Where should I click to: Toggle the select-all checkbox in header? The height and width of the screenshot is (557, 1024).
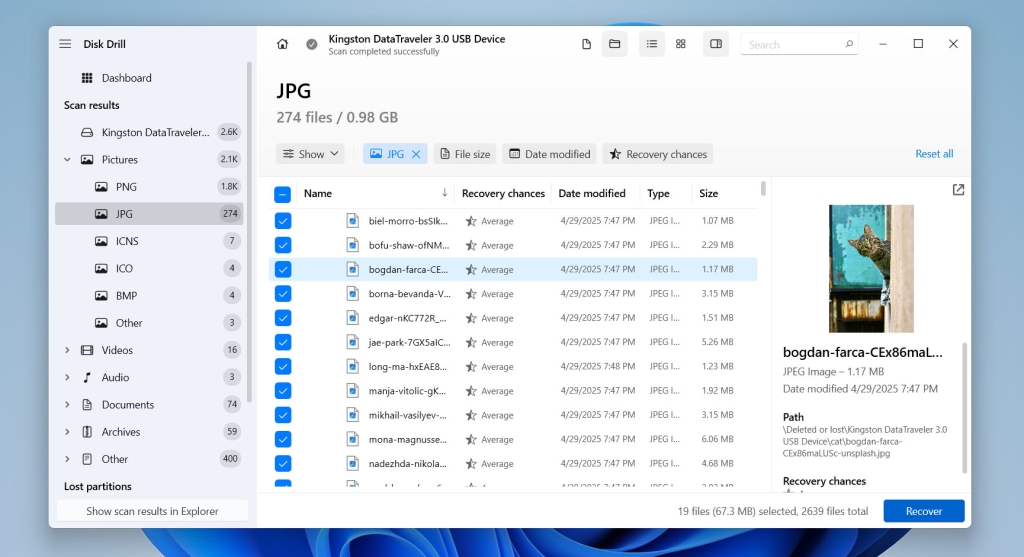coord(282,194)
